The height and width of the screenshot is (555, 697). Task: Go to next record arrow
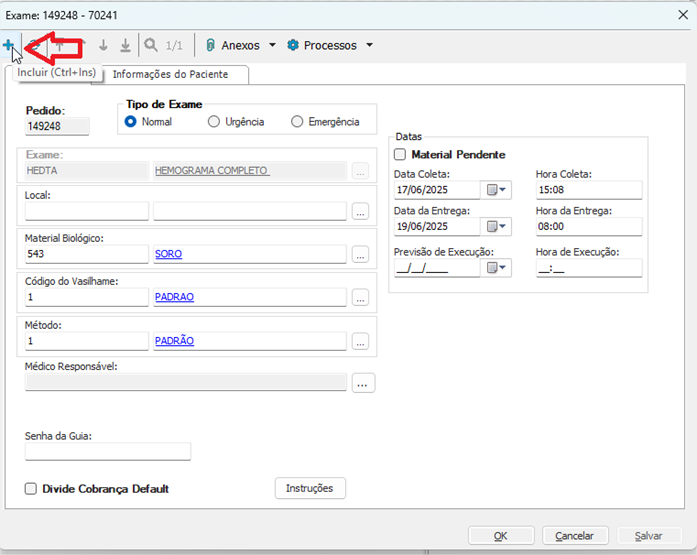[103, 45]
